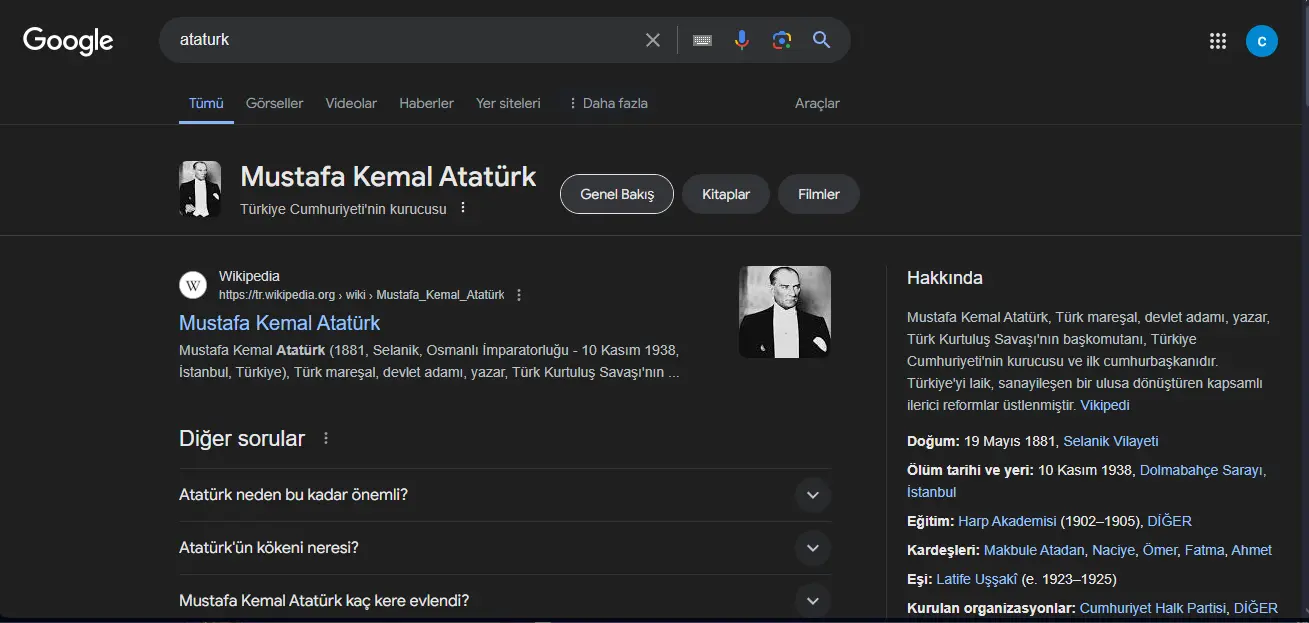This screenshot has height=623, width=1309.
Task: Clear the search box with the X icon
Action: [653, 40]
